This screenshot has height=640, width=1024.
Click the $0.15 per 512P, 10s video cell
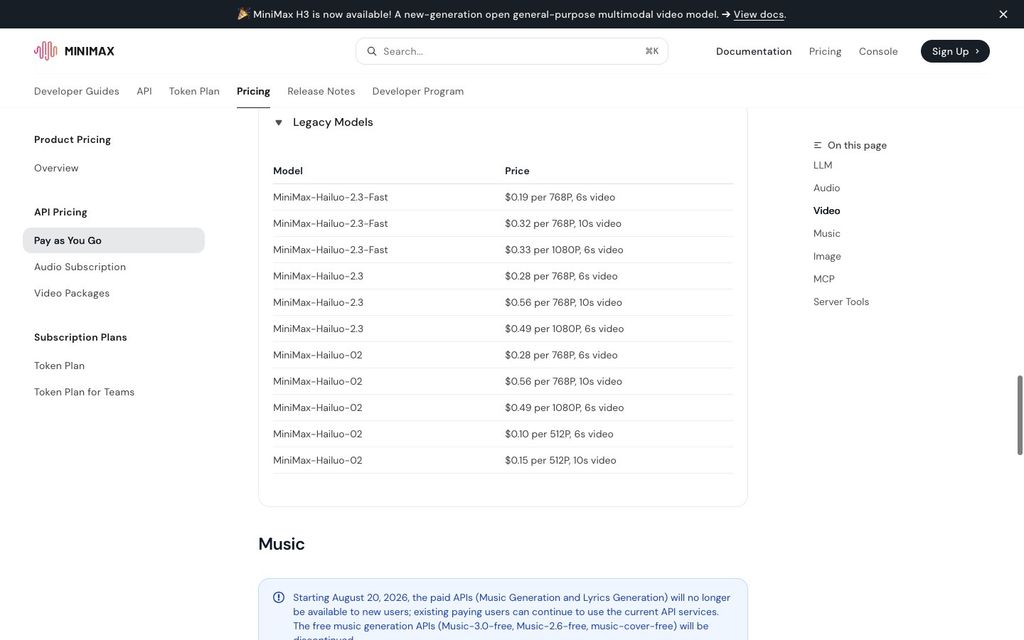(x=560, y=460)
